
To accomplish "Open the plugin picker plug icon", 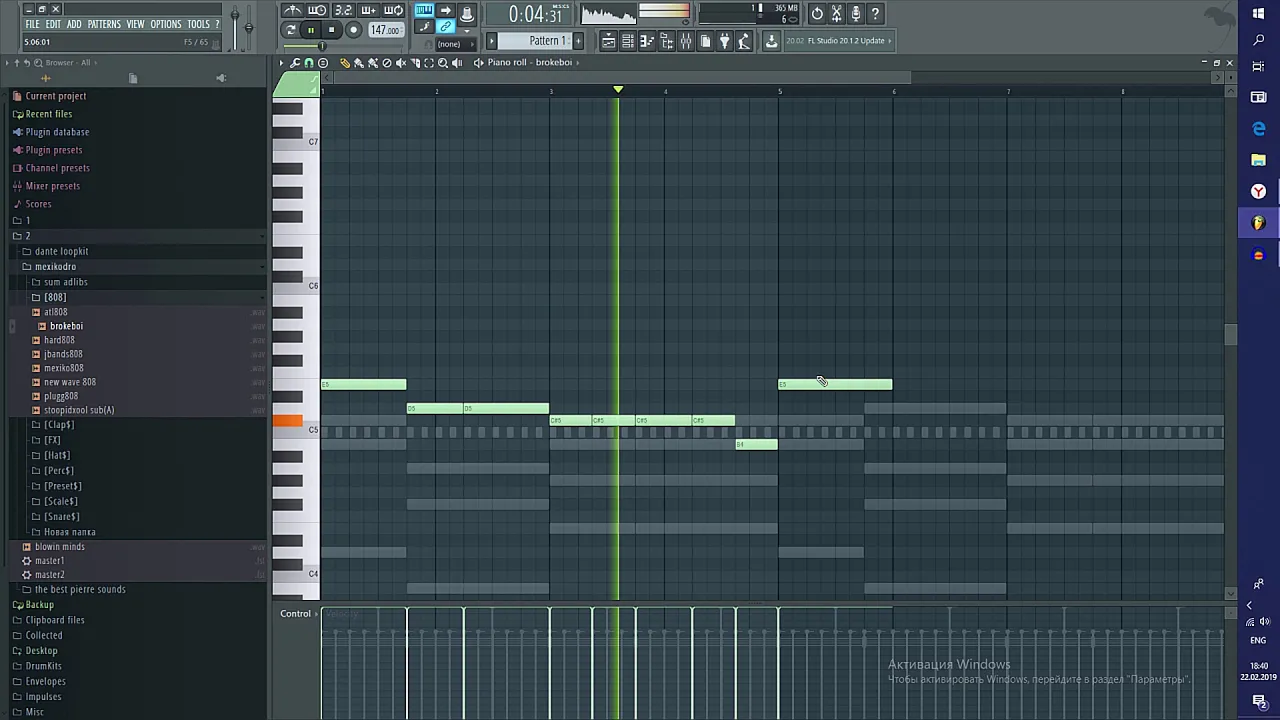I will (724, 41).
